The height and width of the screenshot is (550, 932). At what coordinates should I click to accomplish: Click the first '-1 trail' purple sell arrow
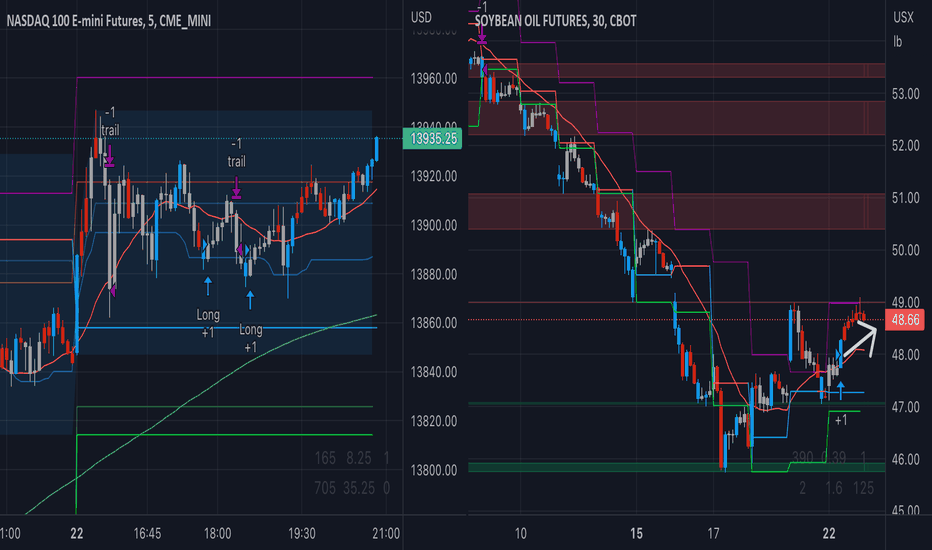109,155
